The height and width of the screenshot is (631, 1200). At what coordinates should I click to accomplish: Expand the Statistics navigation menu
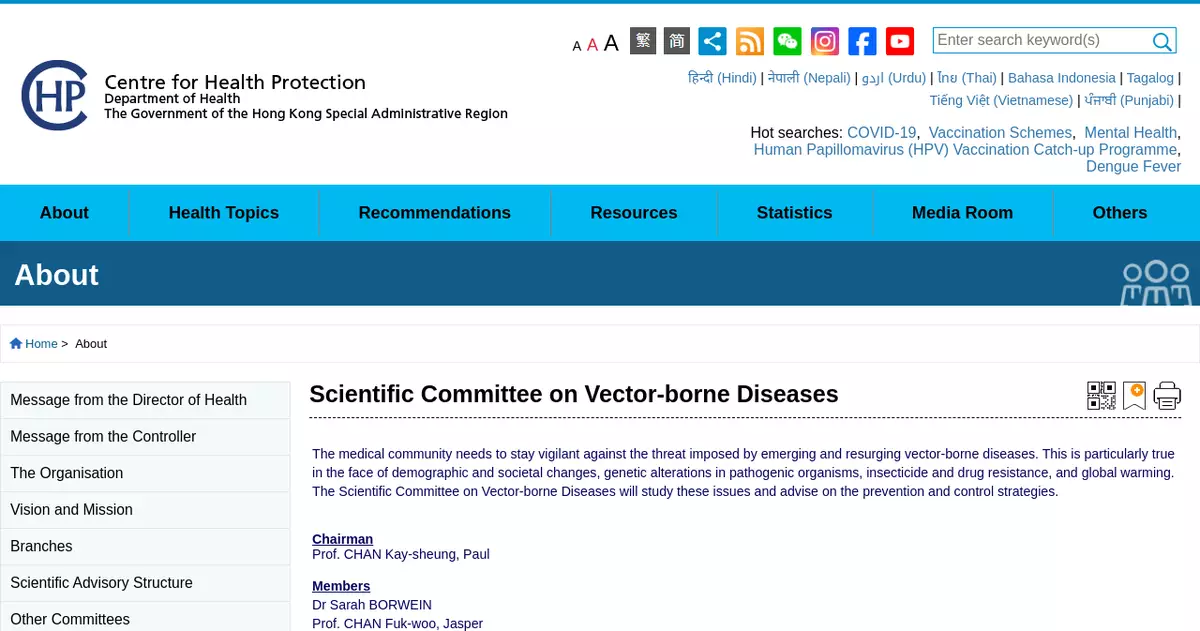click(x=794, y=213)
